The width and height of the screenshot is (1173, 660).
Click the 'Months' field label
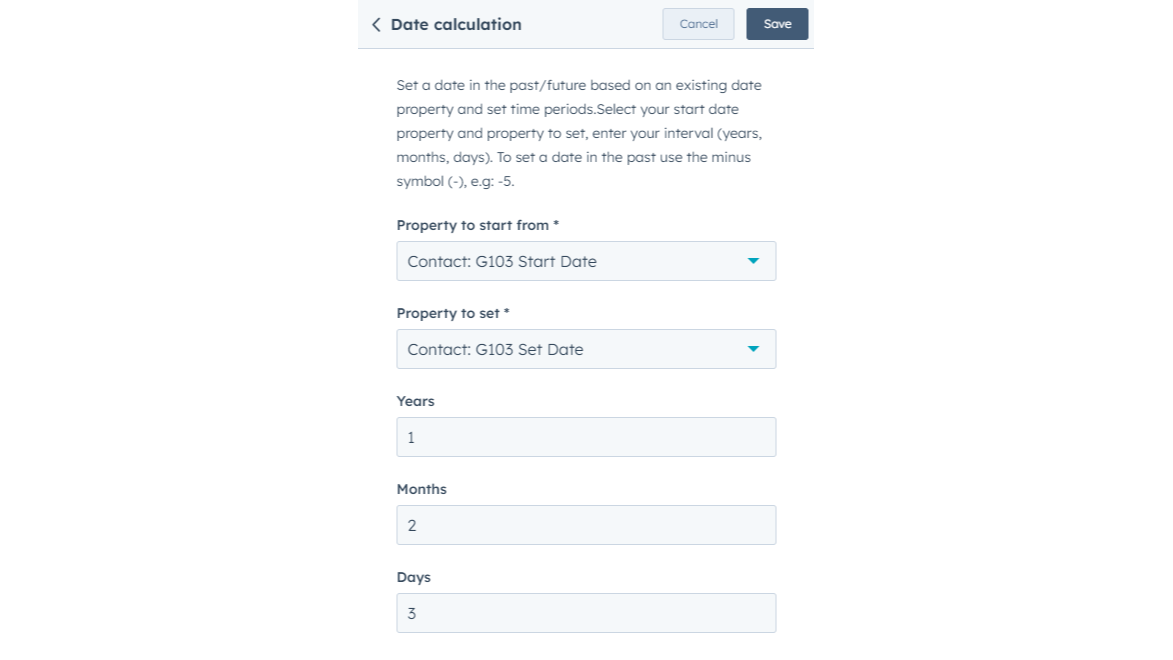pyautogui.click(x=421, y=489)
